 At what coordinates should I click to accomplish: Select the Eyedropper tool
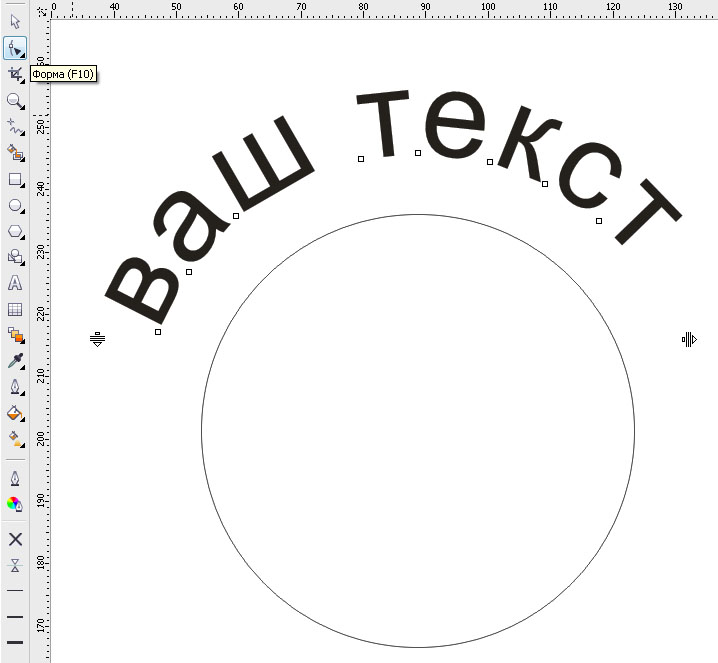15,361
